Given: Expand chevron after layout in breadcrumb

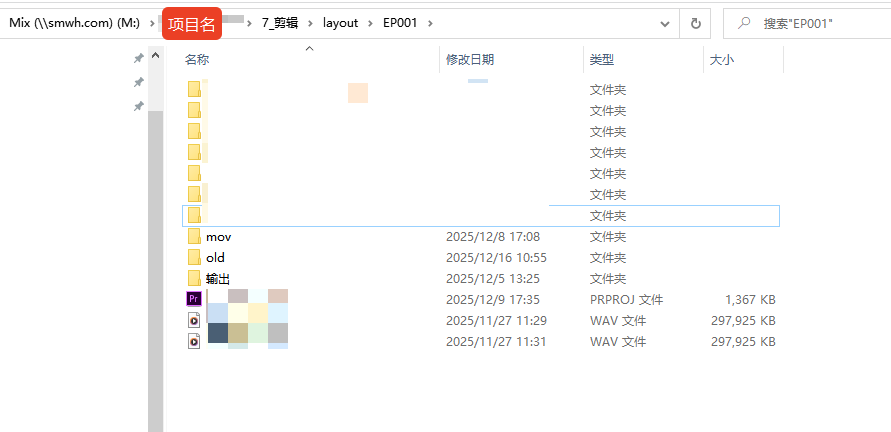Looking at the screenshot, I should (x=370, y=23).
